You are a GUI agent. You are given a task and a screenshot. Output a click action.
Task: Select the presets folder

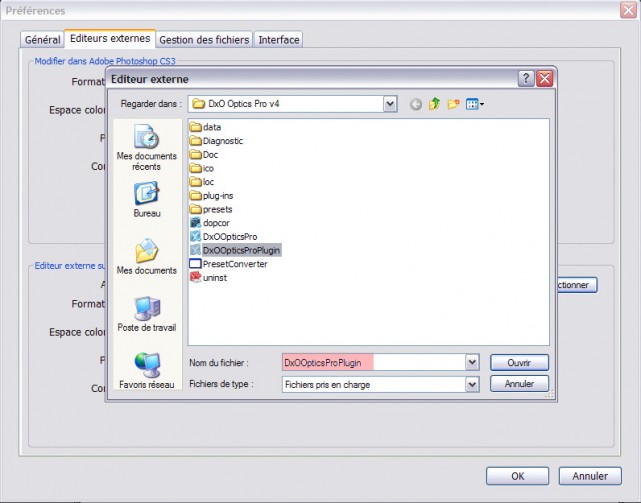coord(211,209)
